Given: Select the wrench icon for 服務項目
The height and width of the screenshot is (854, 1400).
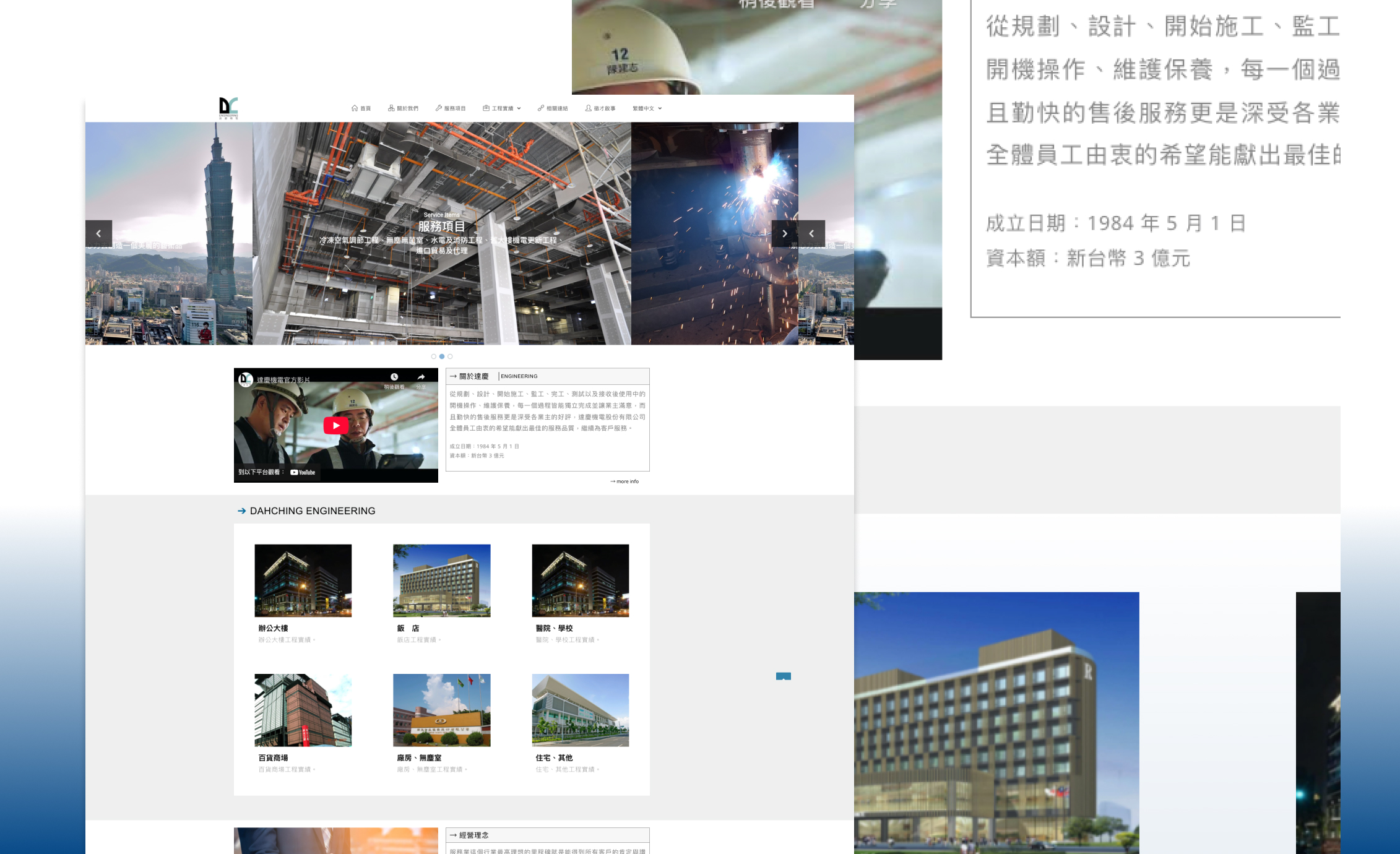Looking at the screenshot, I should [439, 108].
